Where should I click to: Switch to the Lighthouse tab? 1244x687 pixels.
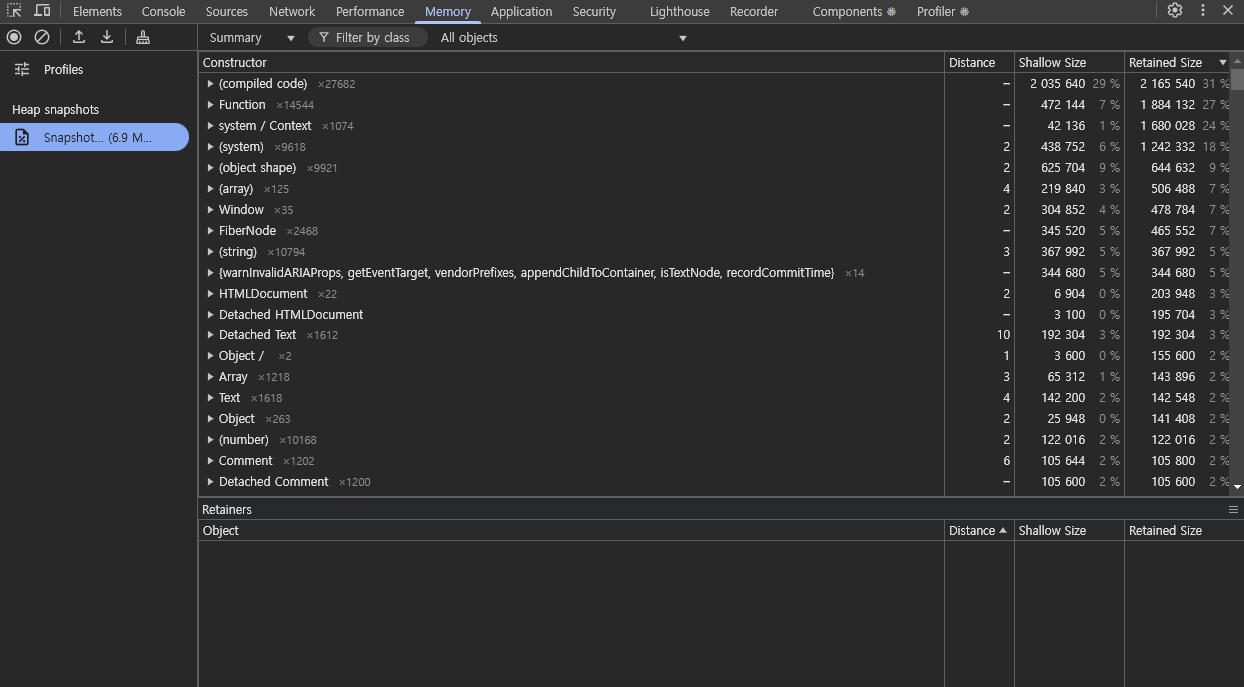pos(679,11)
